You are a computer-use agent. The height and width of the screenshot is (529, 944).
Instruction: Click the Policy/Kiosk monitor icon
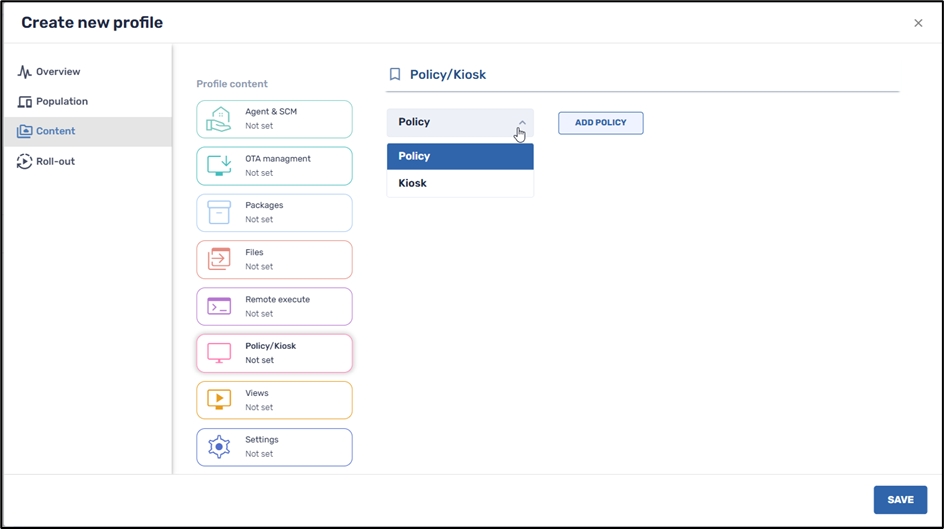click(x=218, y=353)
